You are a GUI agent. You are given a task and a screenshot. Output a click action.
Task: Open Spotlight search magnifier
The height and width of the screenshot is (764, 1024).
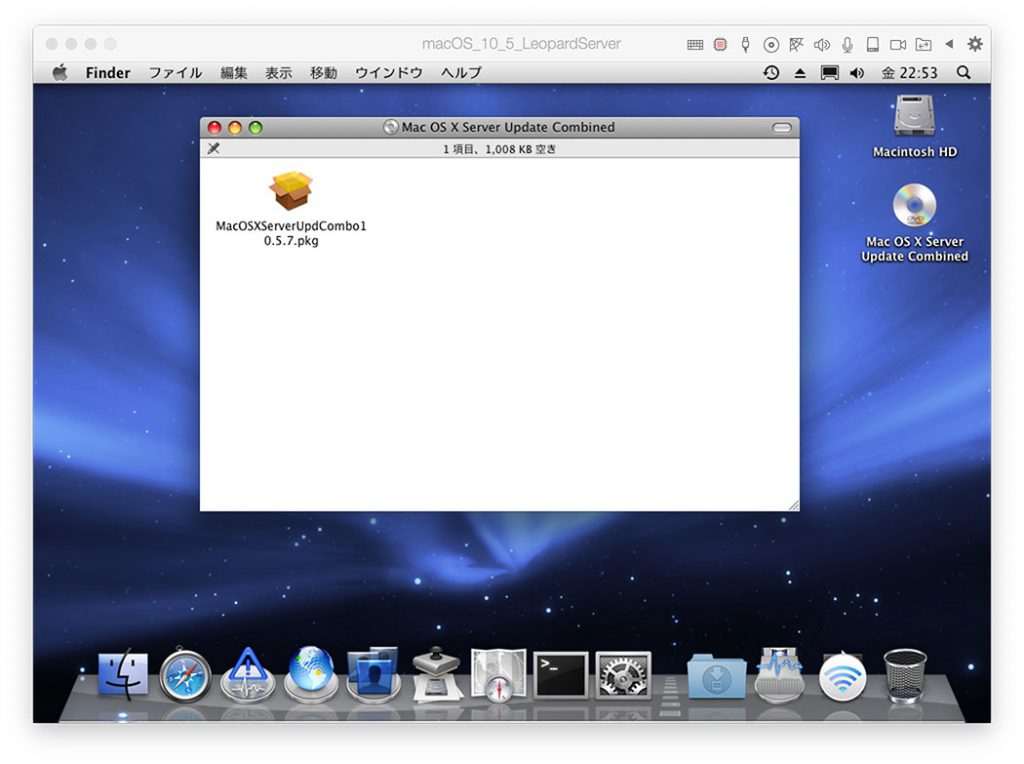click(x=963, y=72)
